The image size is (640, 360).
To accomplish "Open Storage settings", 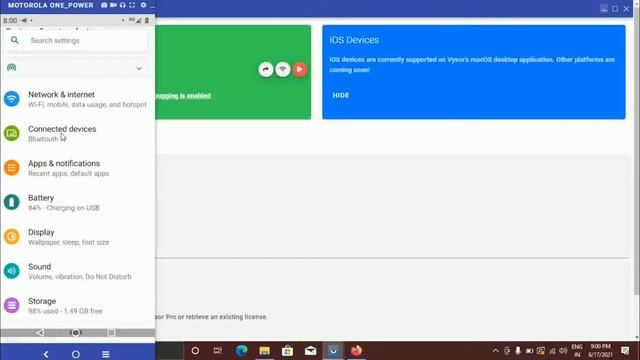I will (x=78, y=305).
